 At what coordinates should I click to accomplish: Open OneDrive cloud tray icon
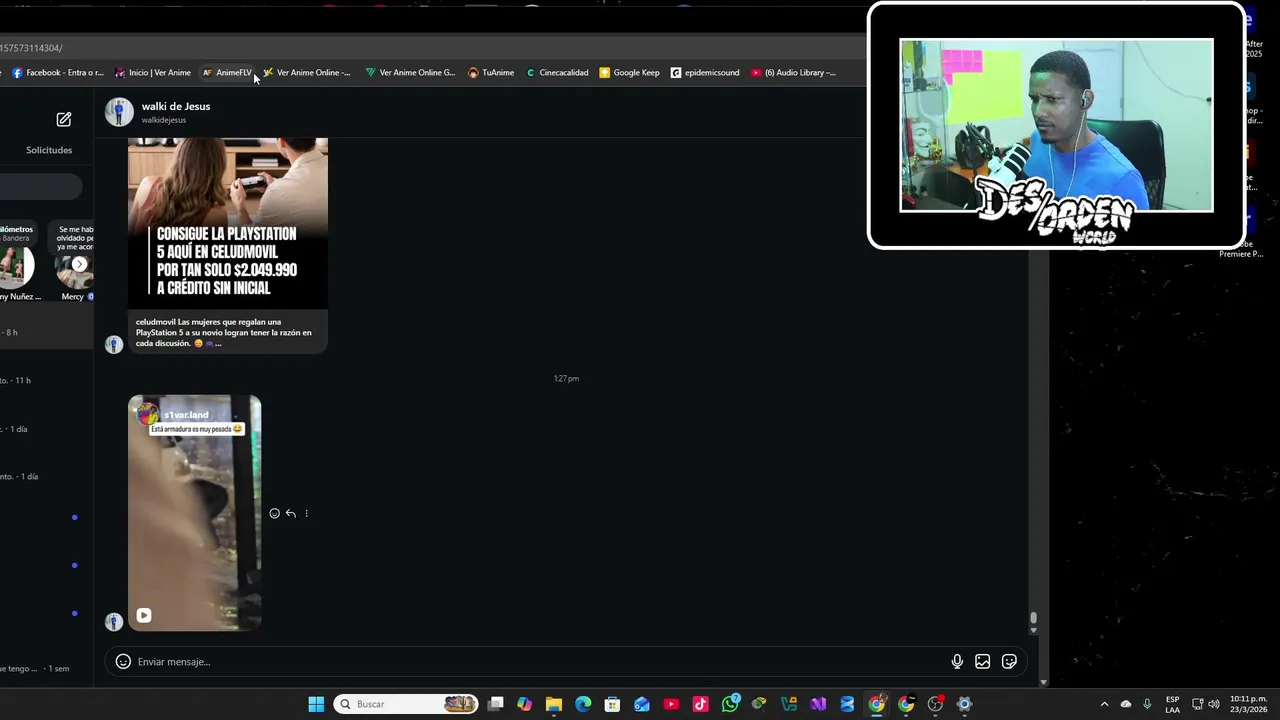(1125, 704)
